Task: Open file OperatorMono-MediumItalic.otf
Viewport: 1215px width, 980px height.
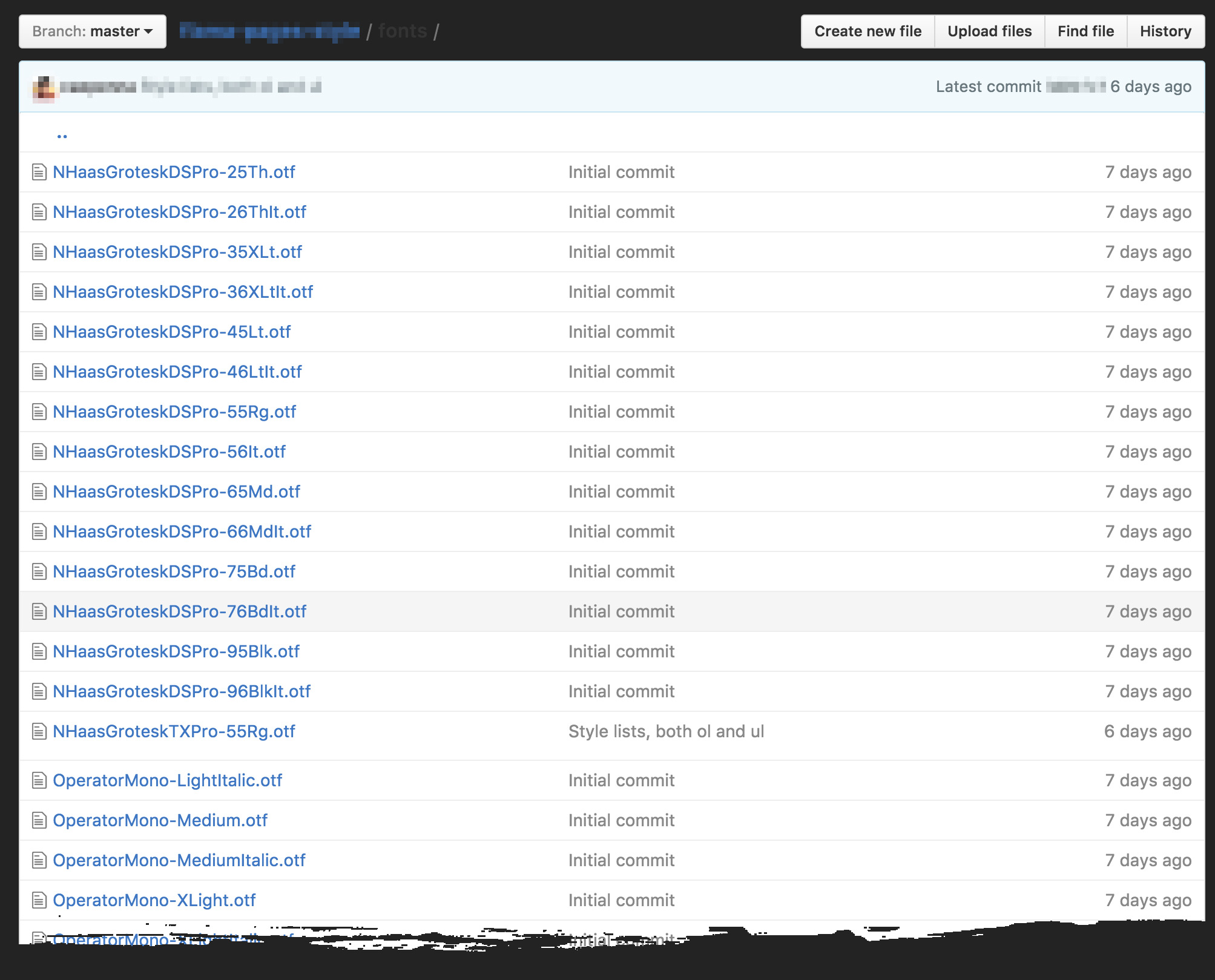Action: (179, 861)
